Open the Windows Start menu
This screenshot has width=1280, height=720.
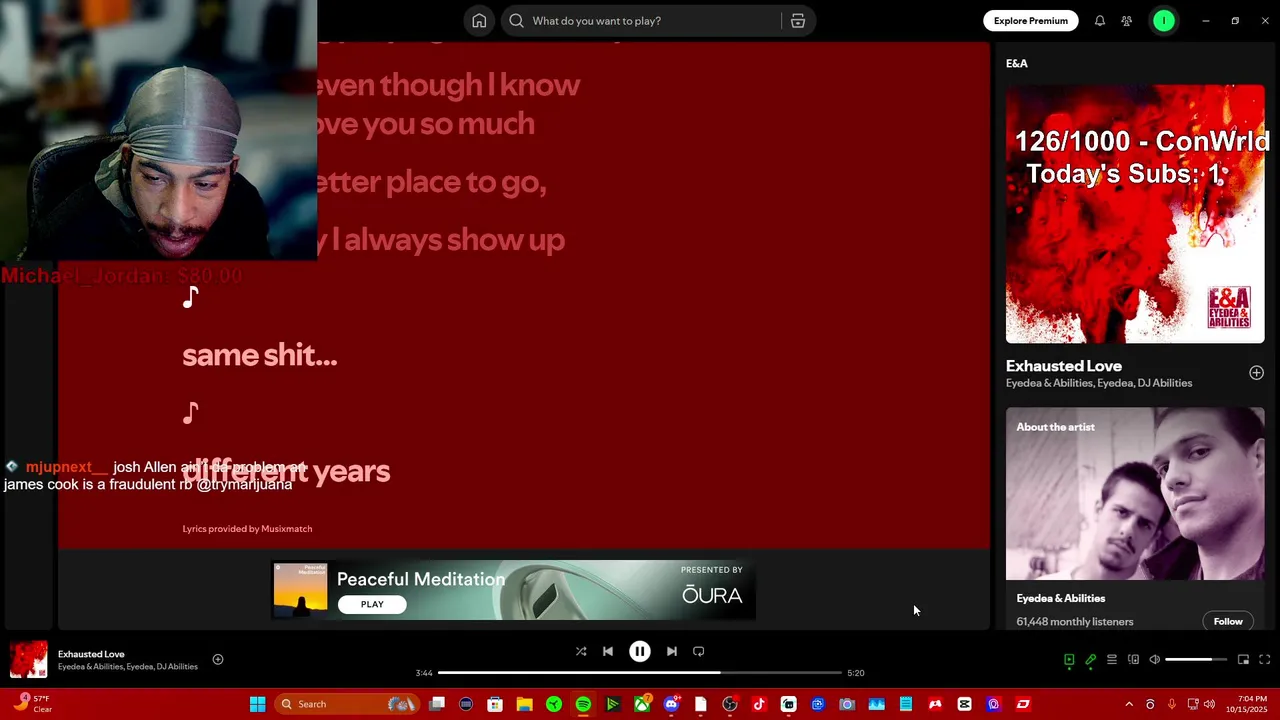257,704
